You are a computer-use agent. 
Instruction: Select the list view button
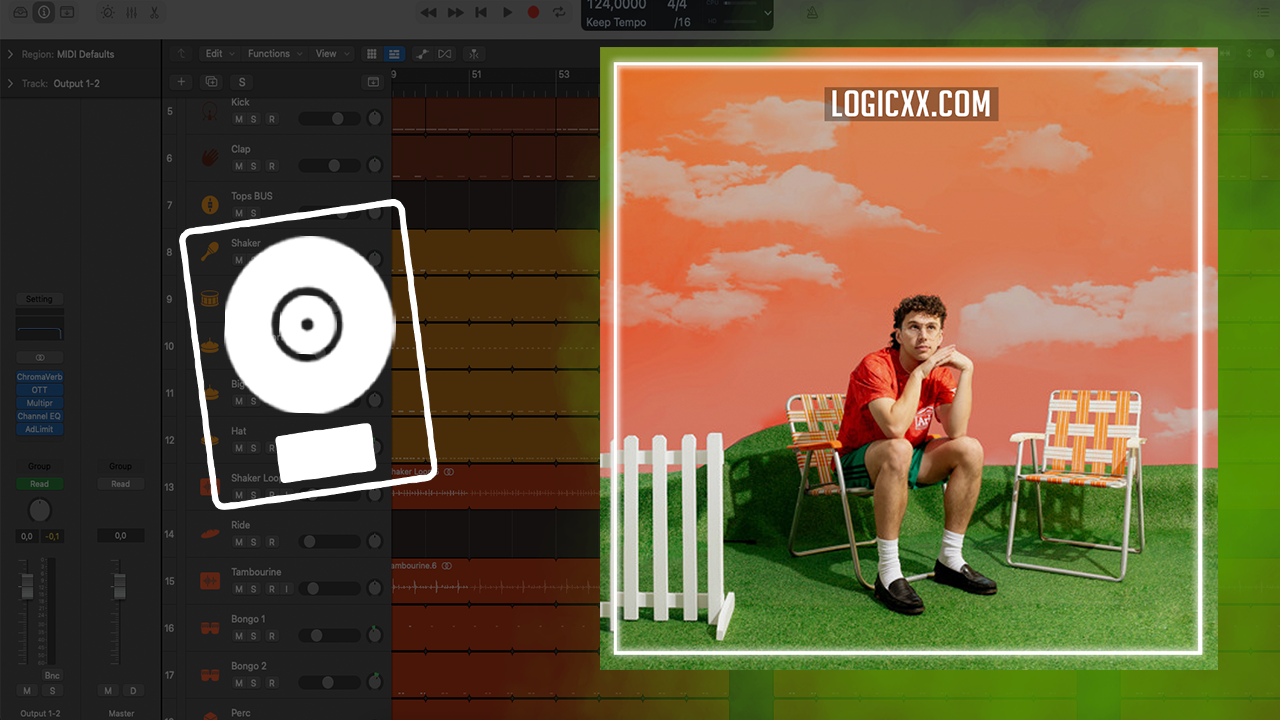394,54
